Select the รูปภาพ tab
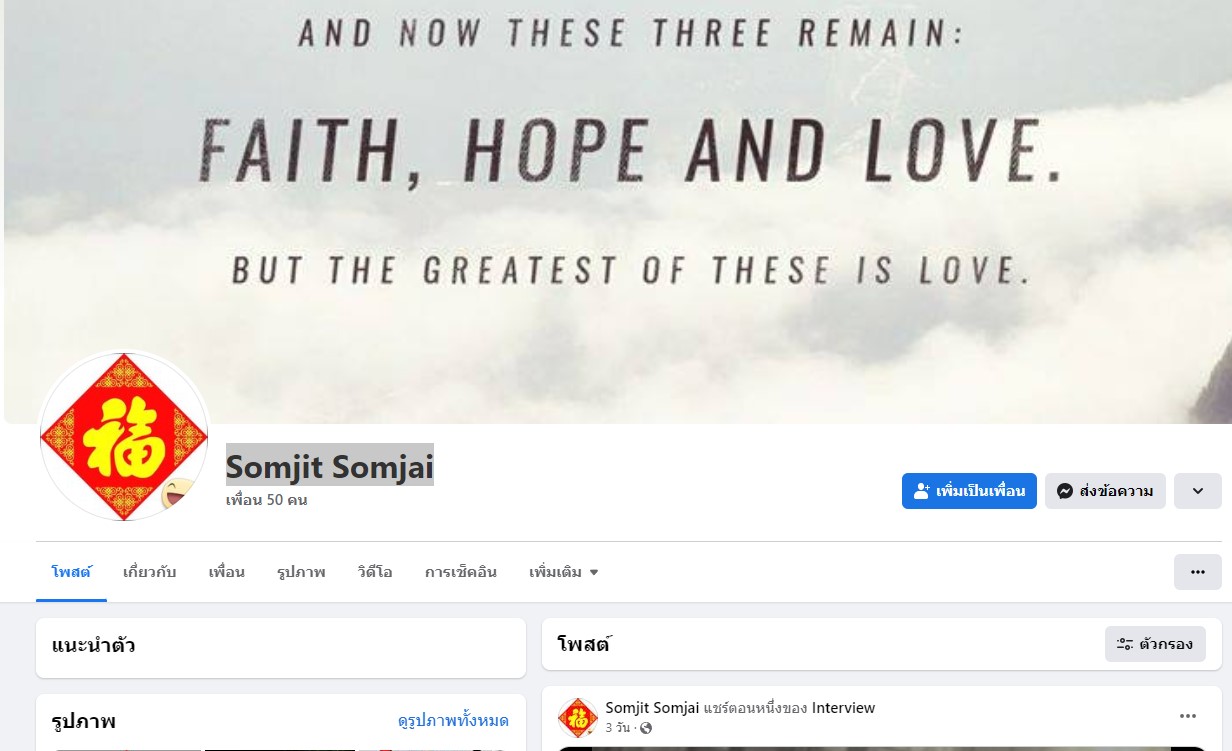The width and height of the screenshot is (1232, 751). click(x=301, y=572)
